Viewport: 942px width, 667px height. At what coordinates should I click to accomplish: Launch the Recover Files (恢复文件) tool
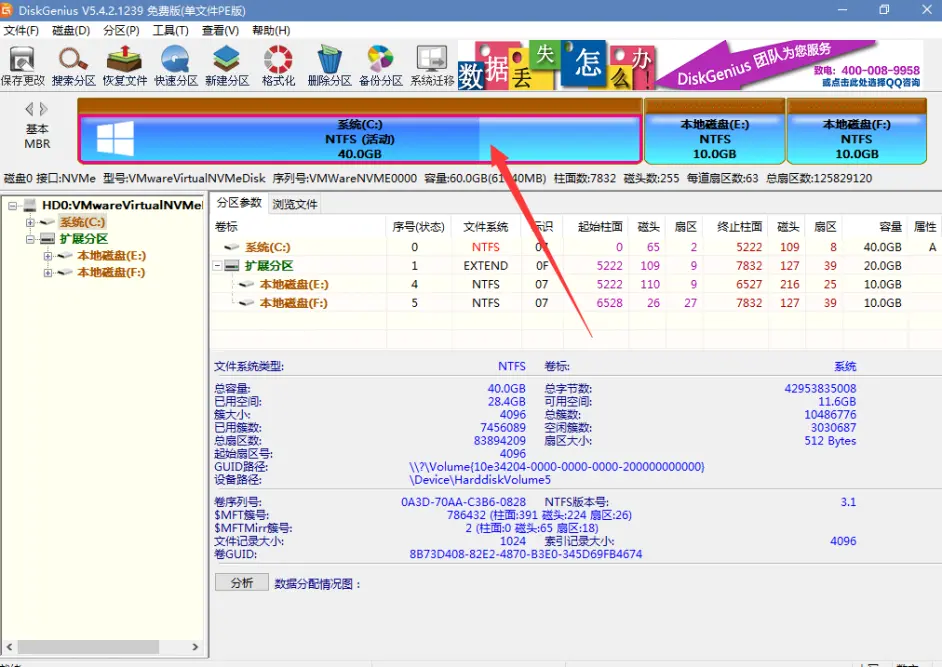pyautogui.click(x=124, y=66)
